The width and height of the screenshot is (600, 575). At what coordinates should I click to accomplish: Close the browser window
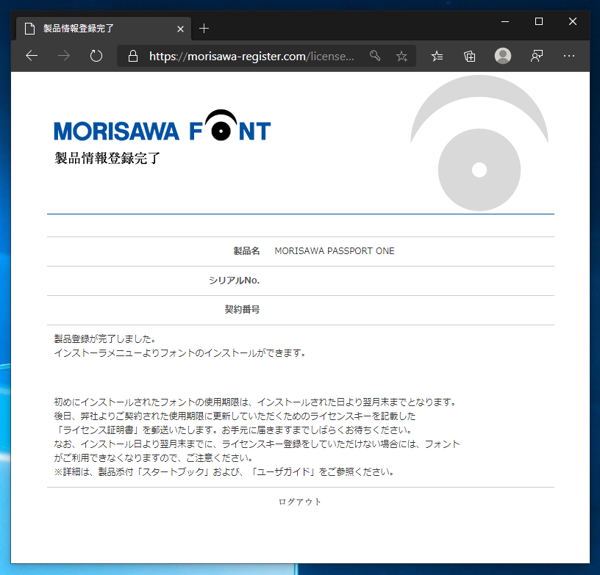tap(572, 21)
